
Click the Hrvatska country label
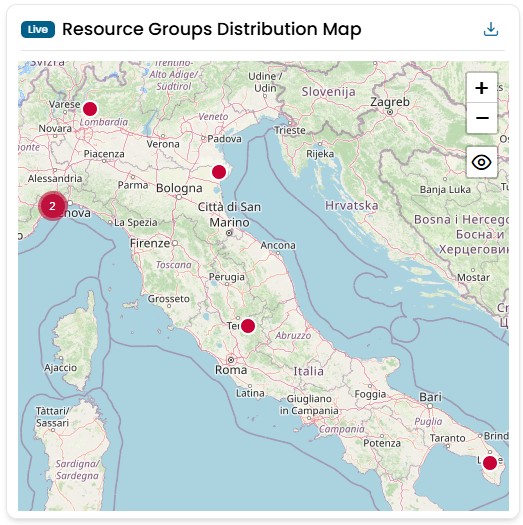[x=352, y=205]
